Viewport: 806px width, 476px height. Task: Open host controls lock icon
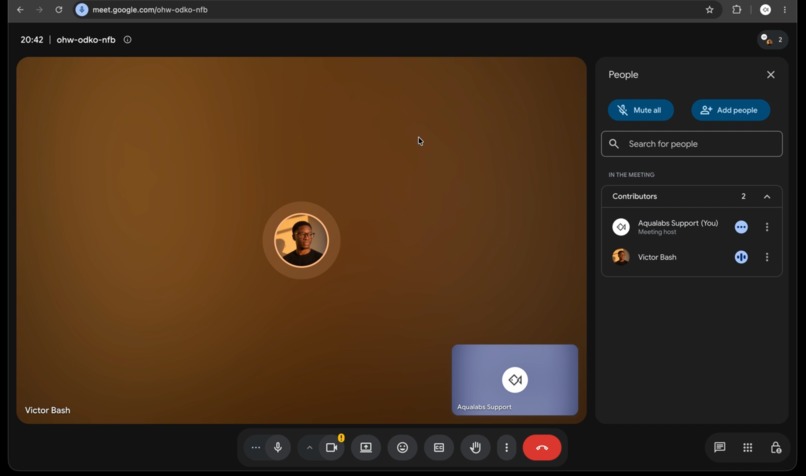[776, 448]
